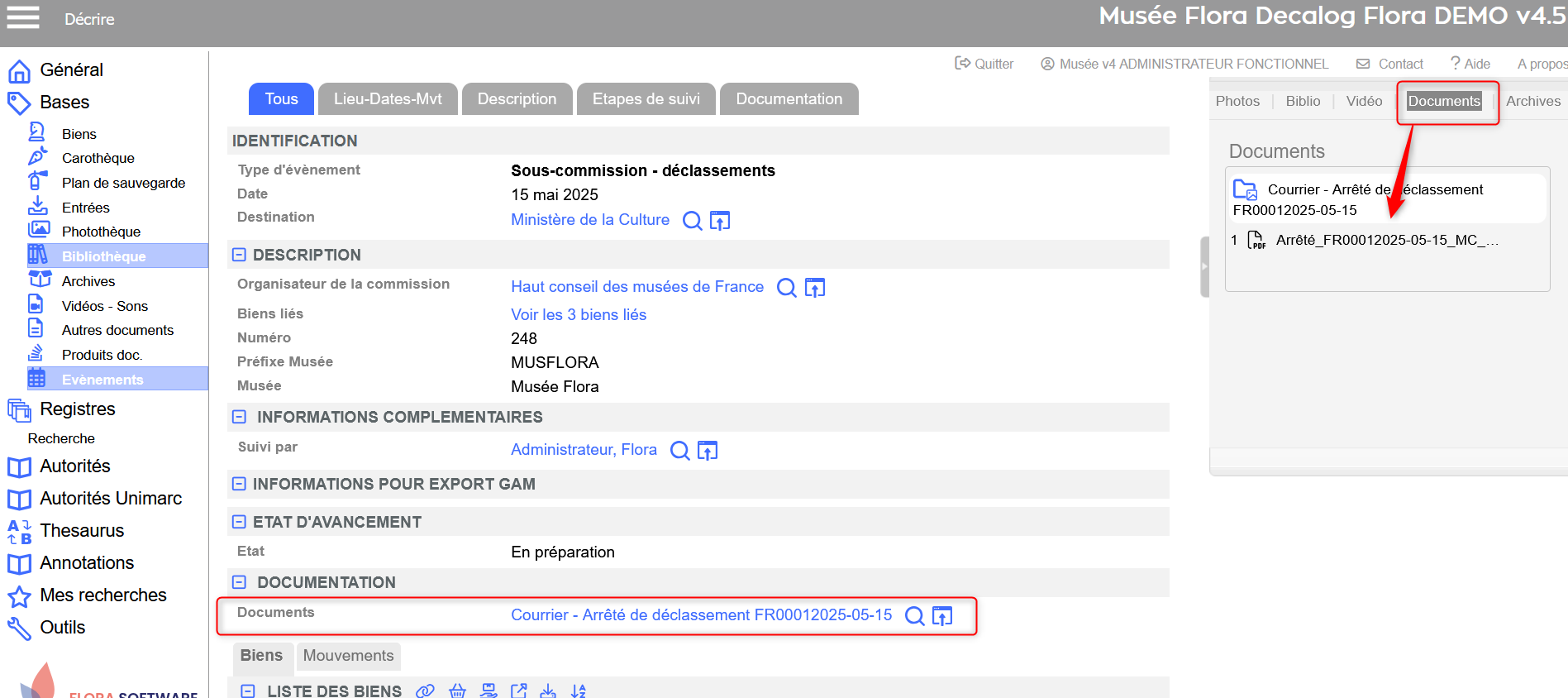Click the link chain icon in Liste des biens
Image resolution: width=1568 pixels, height=698 pixels.
(425, 691)
